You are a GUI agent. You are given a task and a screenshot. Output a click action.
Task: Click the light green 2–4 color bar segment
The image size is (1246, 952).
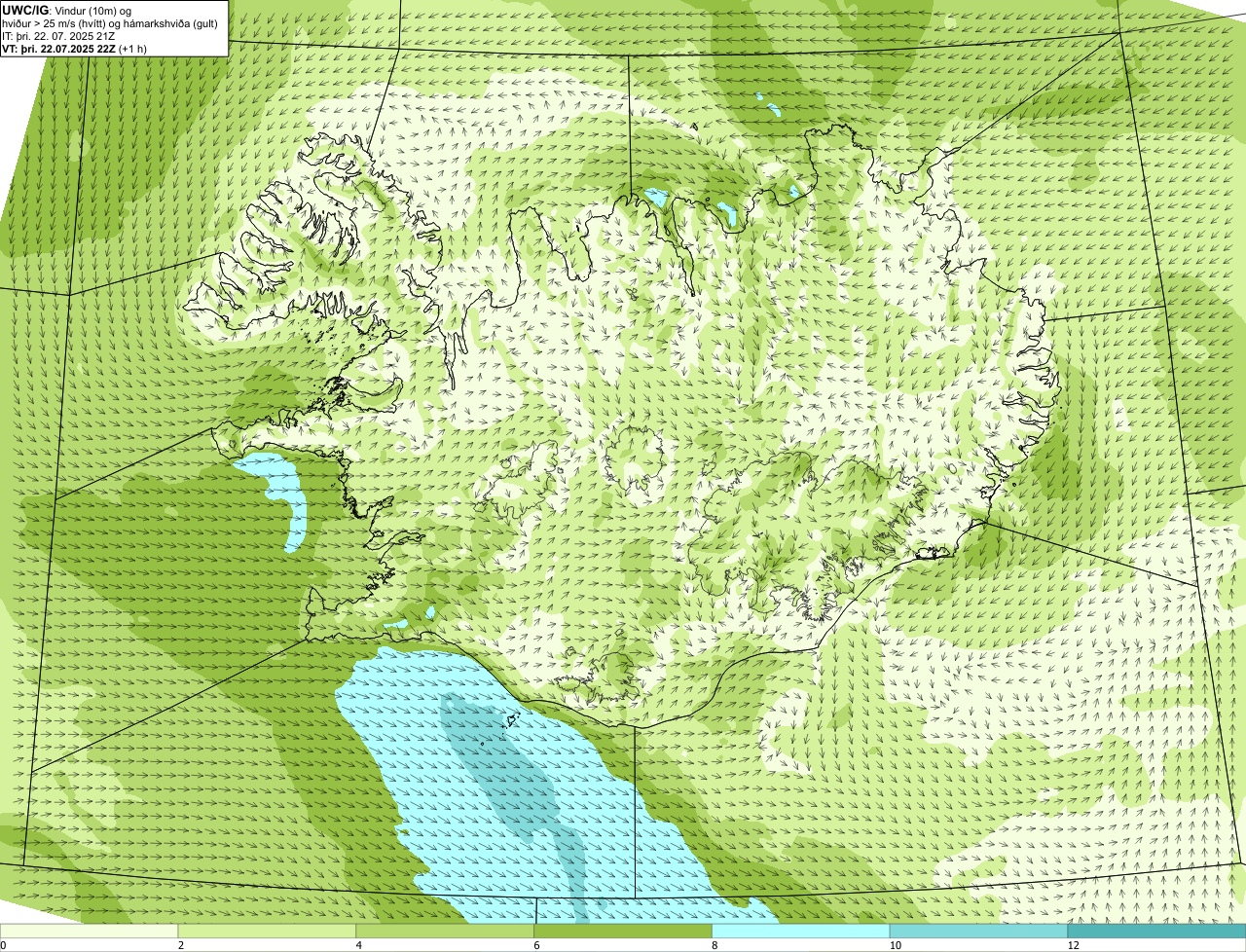pyautogui.click(x=268, y=932)
